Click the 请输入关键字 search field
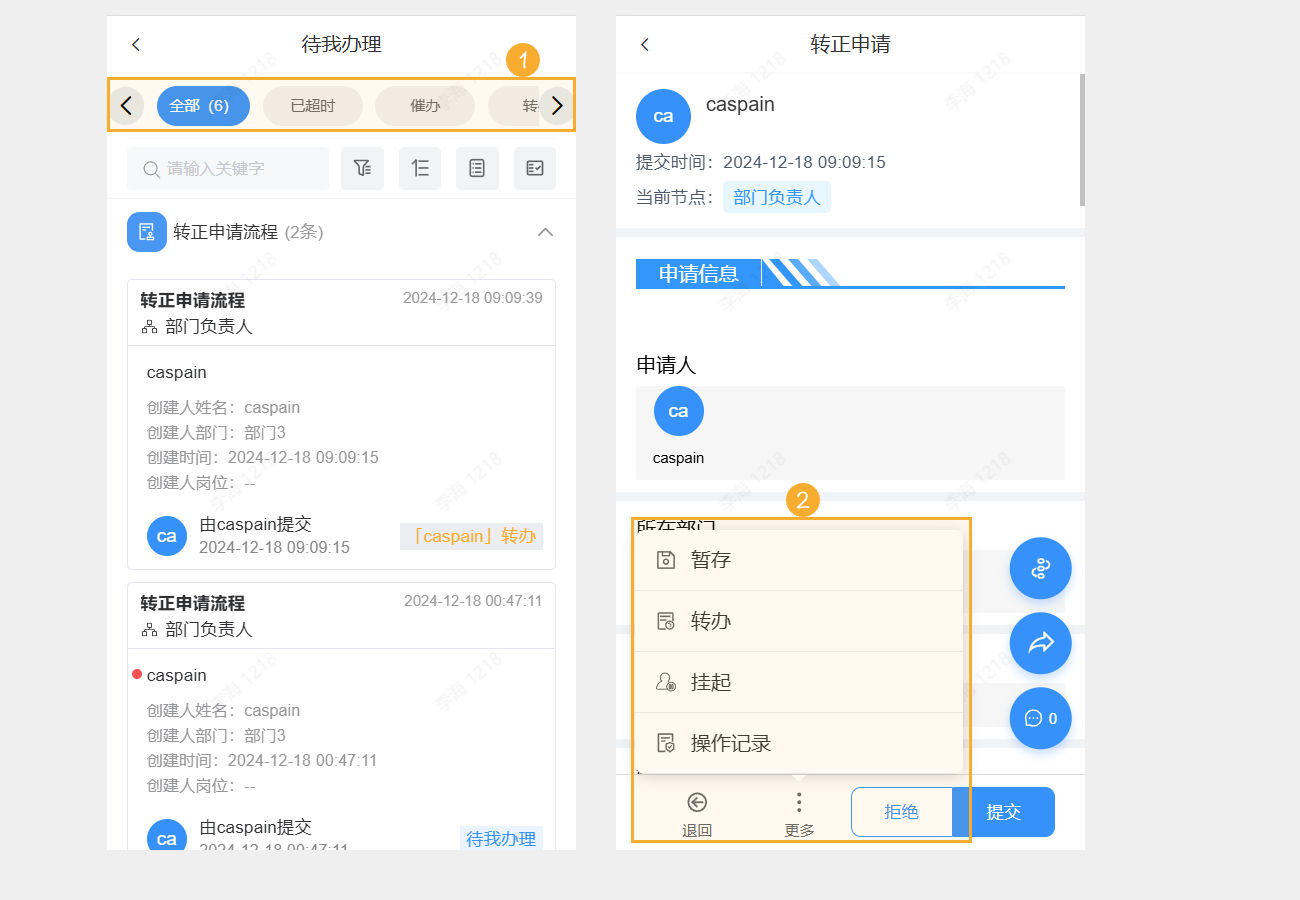The image size is (1300, 900). click(x=228, y=168)
